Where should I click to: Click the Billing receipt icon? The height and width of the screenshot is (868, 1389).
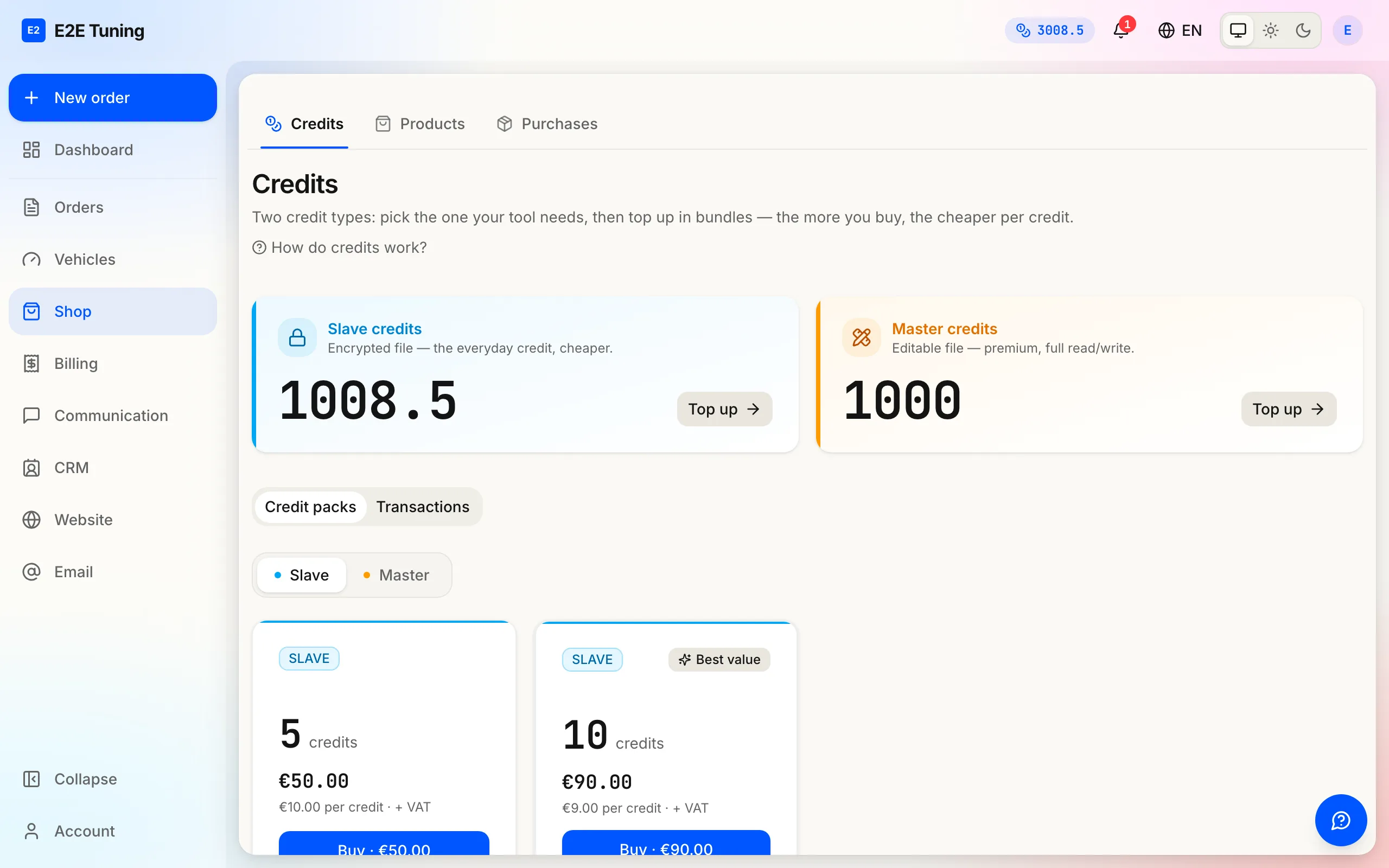coord(31,363)
